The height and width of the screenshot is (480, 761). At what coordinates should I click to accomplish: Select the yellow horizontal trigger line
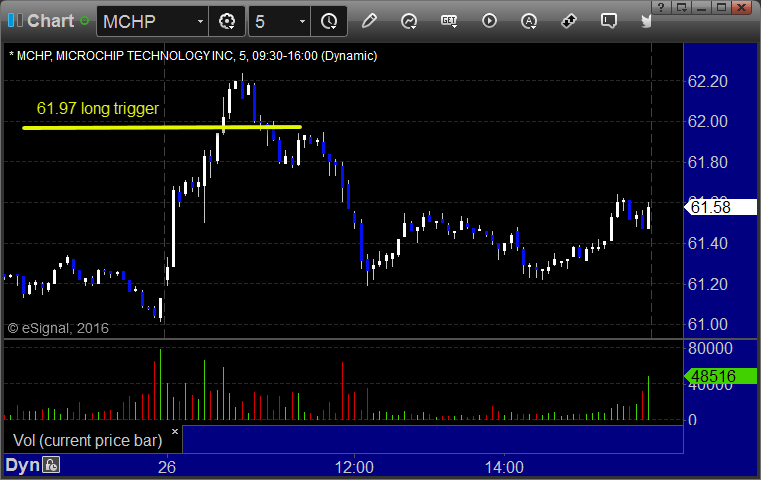(162, 128)
